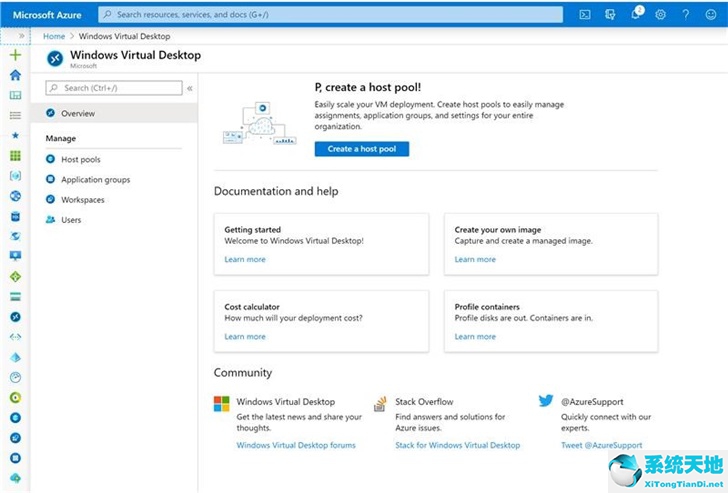Open portal Settings gear icon
The width and height of the screenshot is (728, 493).
(660, 14)
